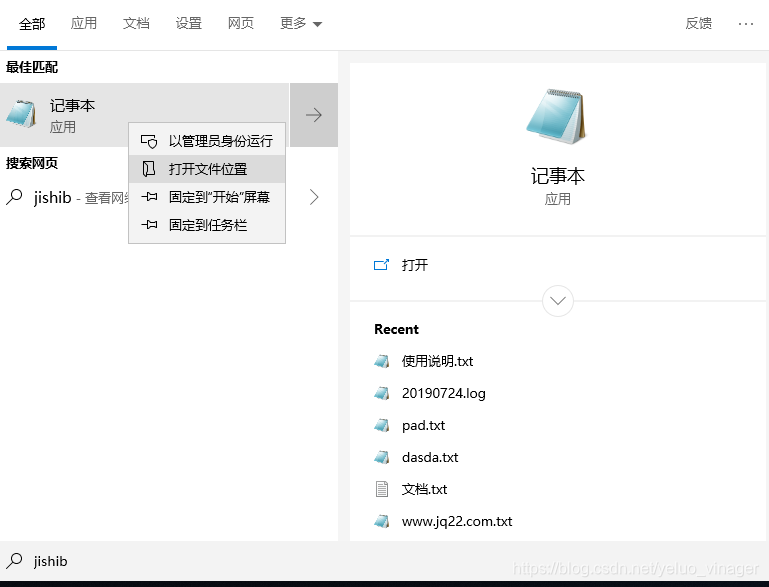The height and width of the screenshot is (587, 769).
Task: Open recent file www.jq22.com.txt
Action: (457, 521)
